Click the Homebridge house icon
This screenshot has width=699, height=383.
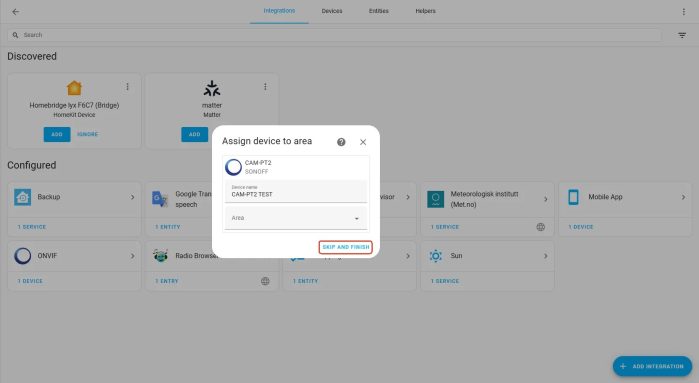[x=74, y=88]
